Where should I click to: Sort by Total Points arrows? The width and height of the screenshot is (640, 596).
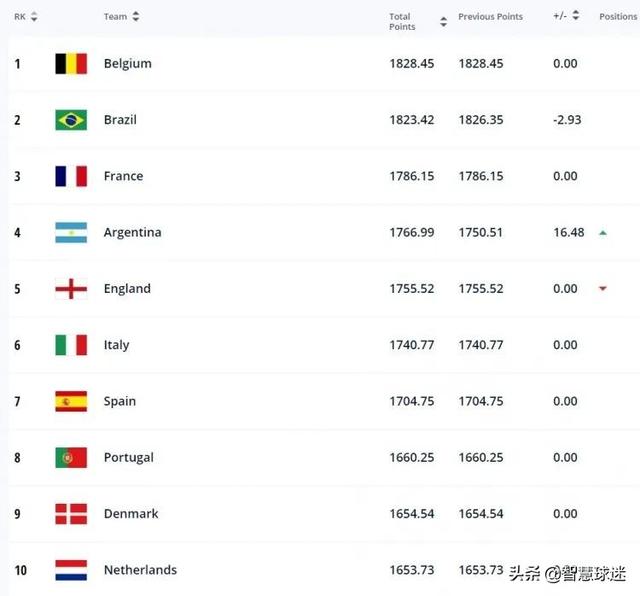coord(444,22)
